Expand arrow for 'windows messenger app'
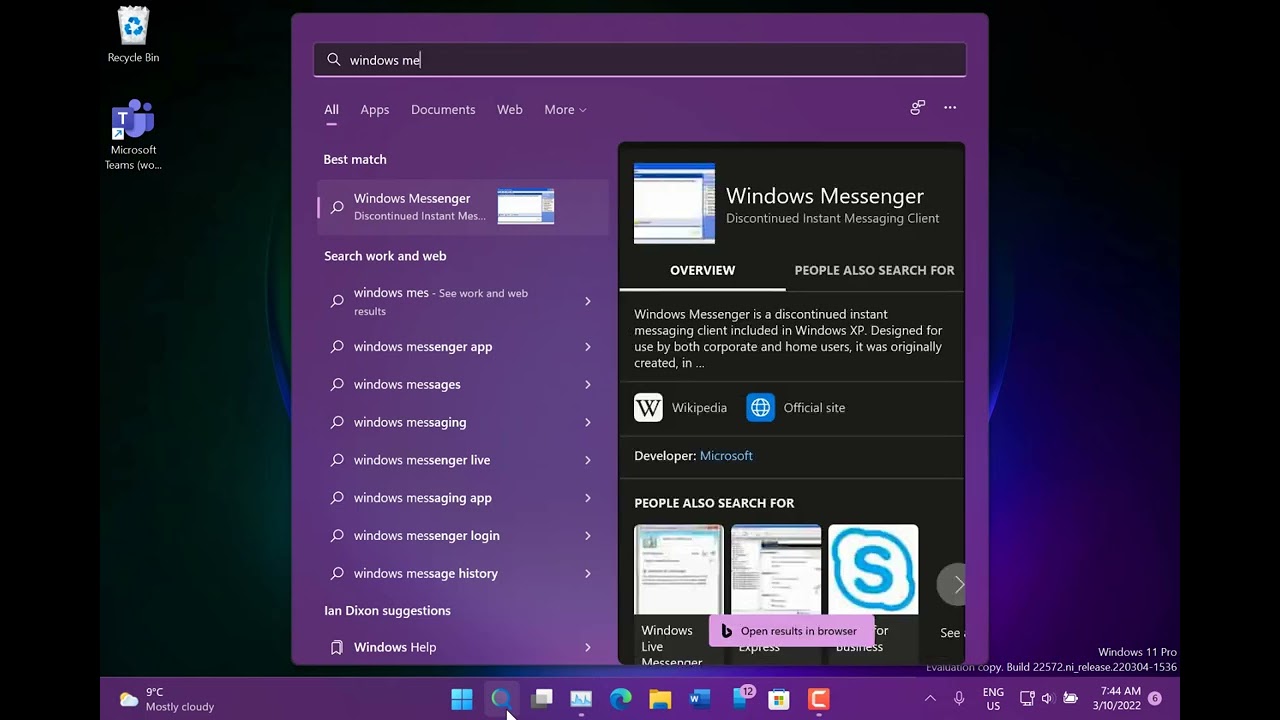Viewport: 1280px width, 720px height. [x=588, y=347]
